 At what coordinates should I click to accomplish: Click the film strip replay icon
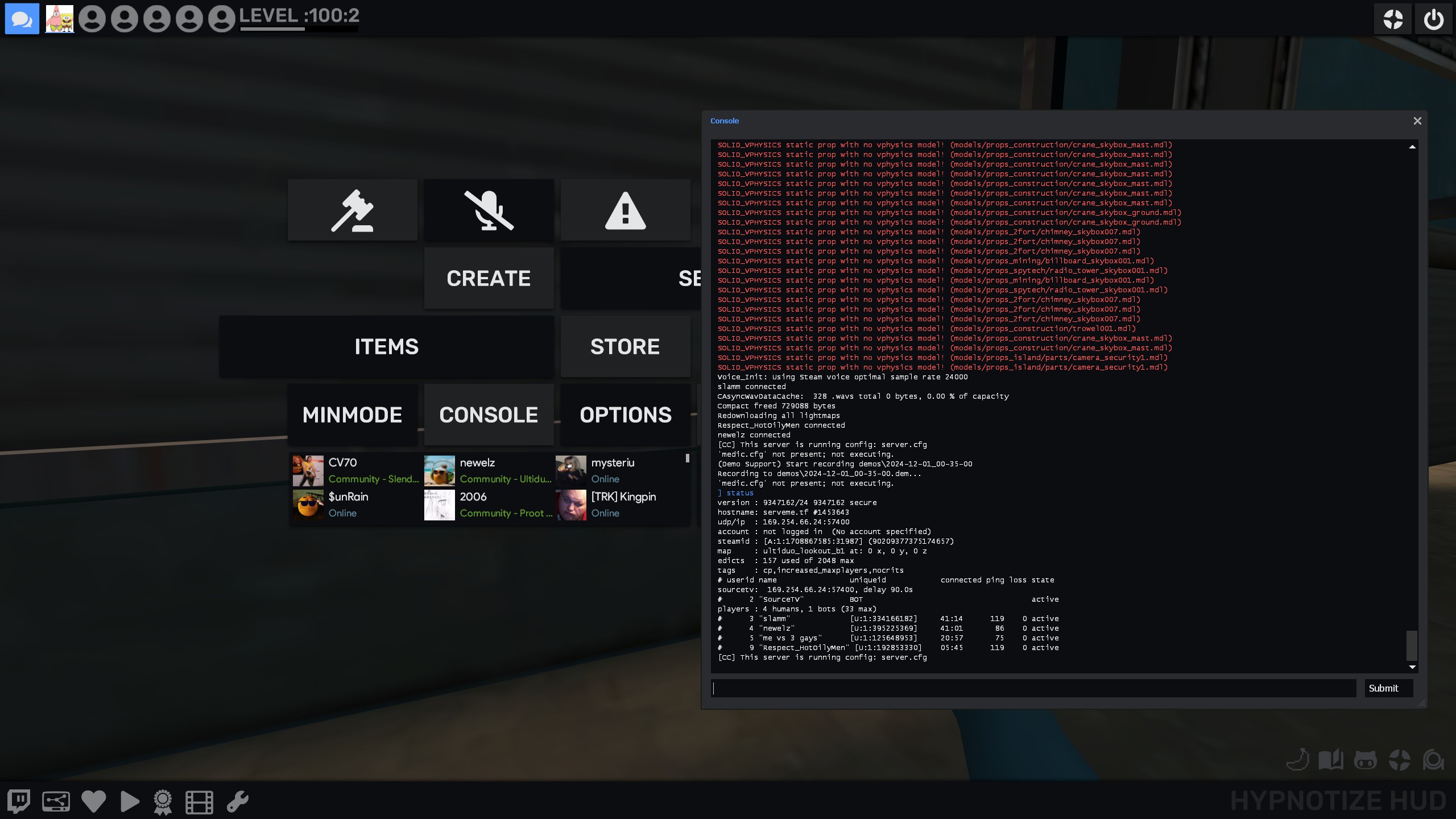[199, 802]
